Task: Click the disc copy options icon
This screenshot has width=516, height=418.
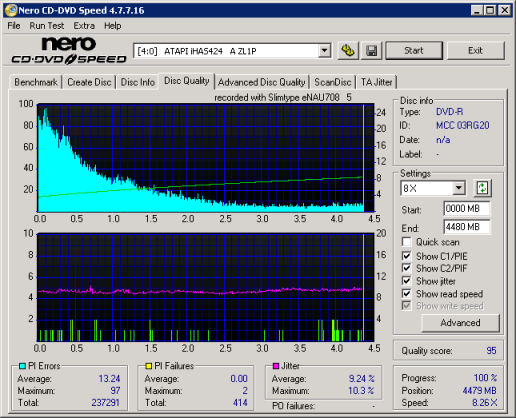Action: [x=348, y=51]
